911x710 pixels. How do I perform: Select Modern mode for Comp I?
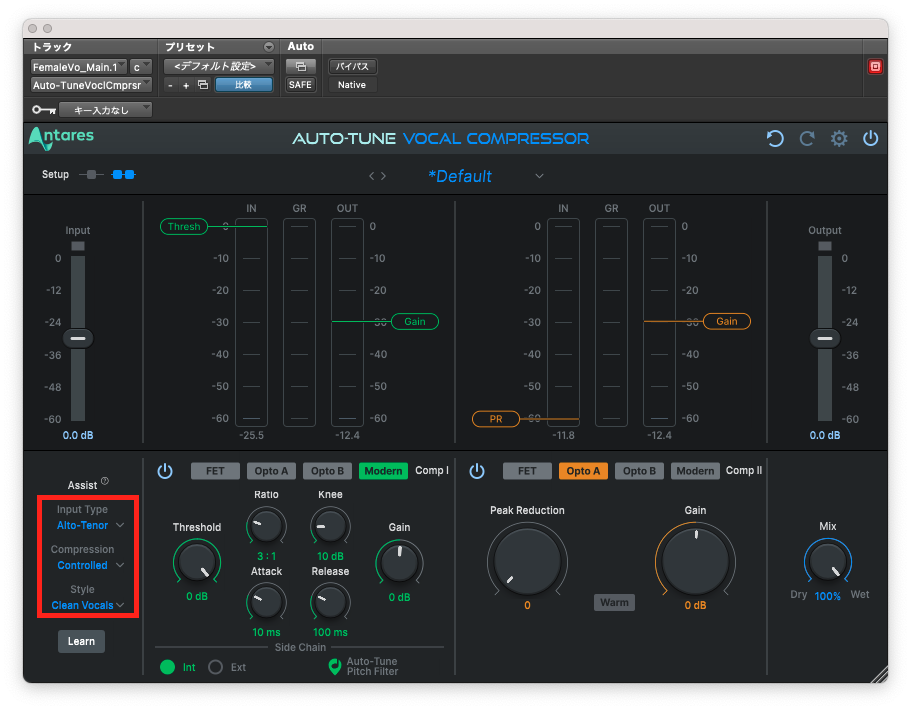click(x=383, y=471)
